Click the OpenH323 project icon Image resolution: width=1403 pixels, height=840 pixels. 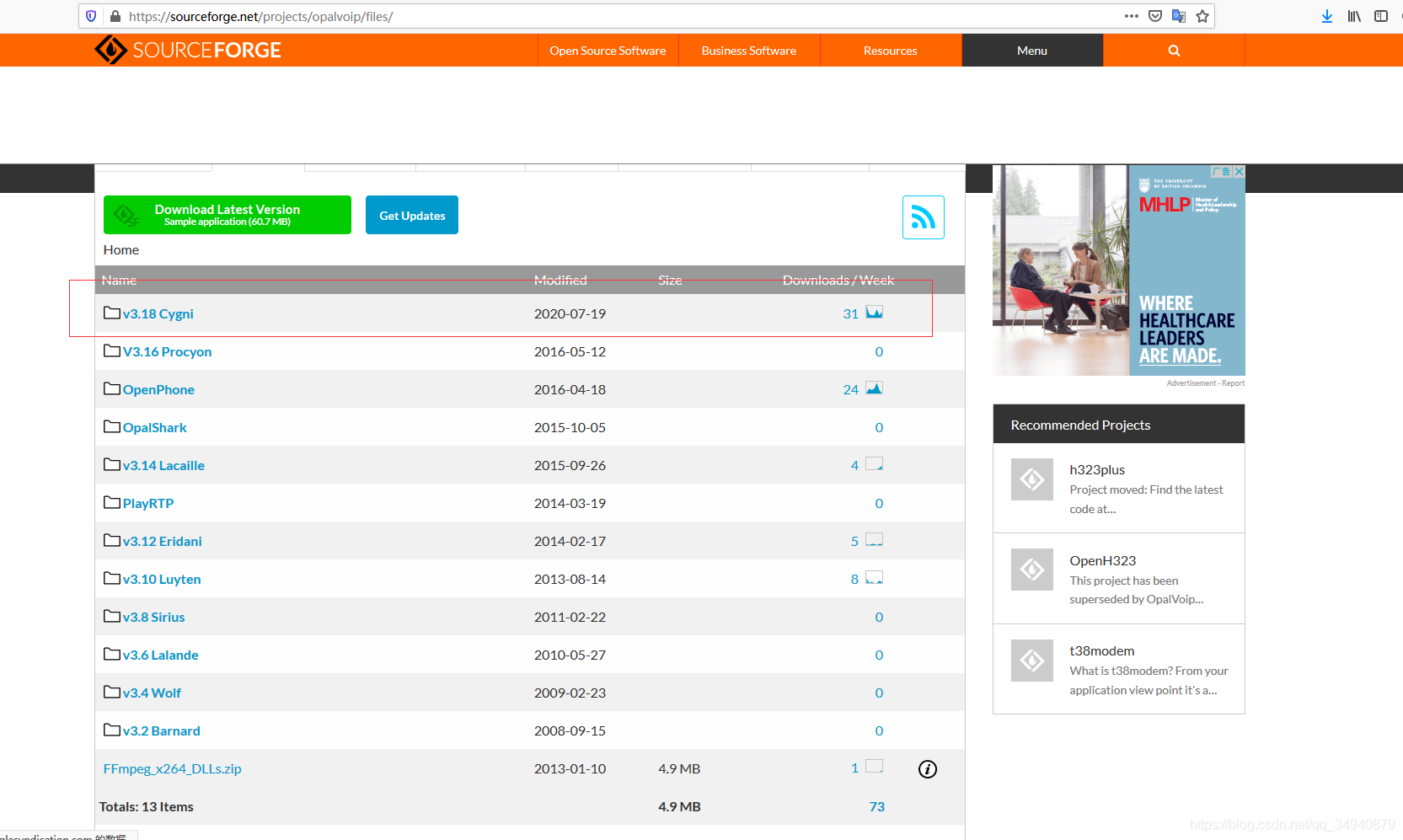coord(1032,570)
